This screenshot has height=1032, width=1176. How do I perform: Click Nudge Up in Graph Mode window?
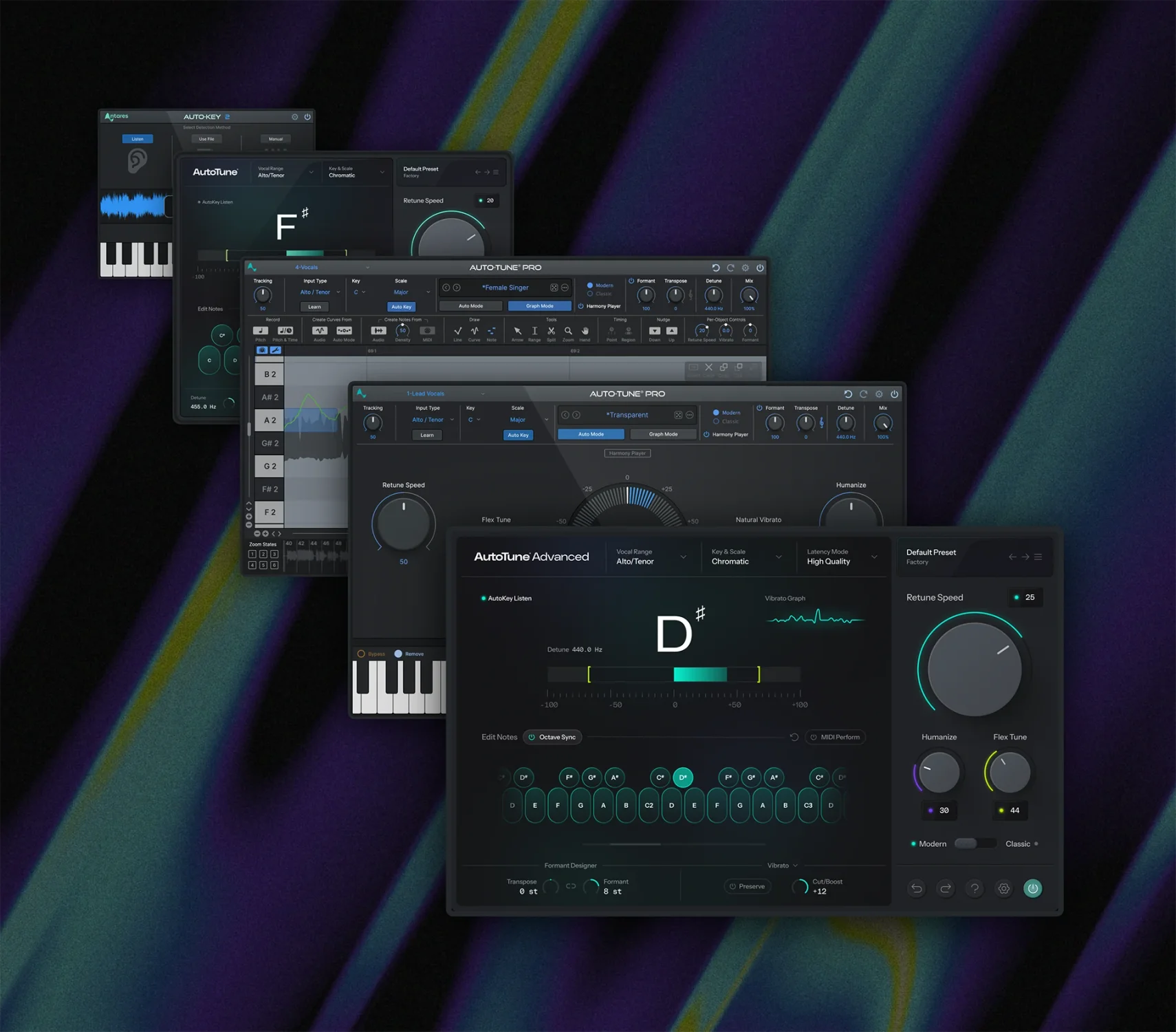pos(672,331)
